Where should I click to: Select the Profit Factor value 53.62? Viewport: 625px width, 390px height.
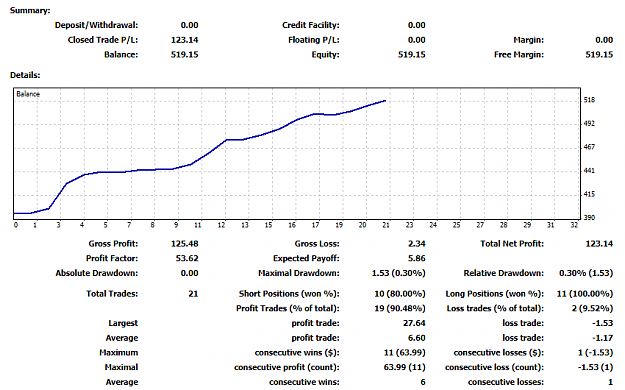pos(187,258)
